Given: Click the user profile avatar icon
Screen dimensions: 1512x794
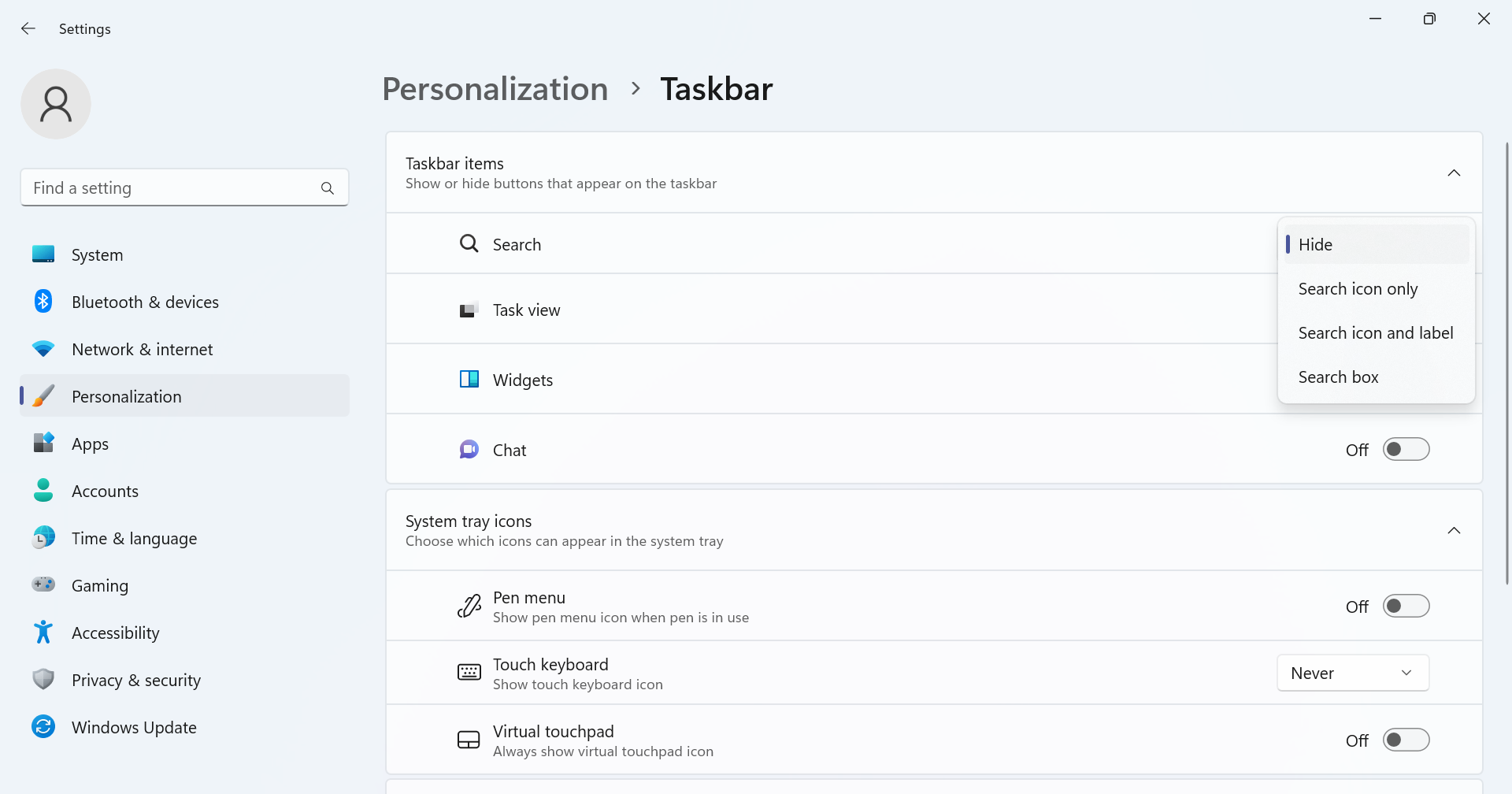Looking at the screenshot, I should [x=56, y=104].
